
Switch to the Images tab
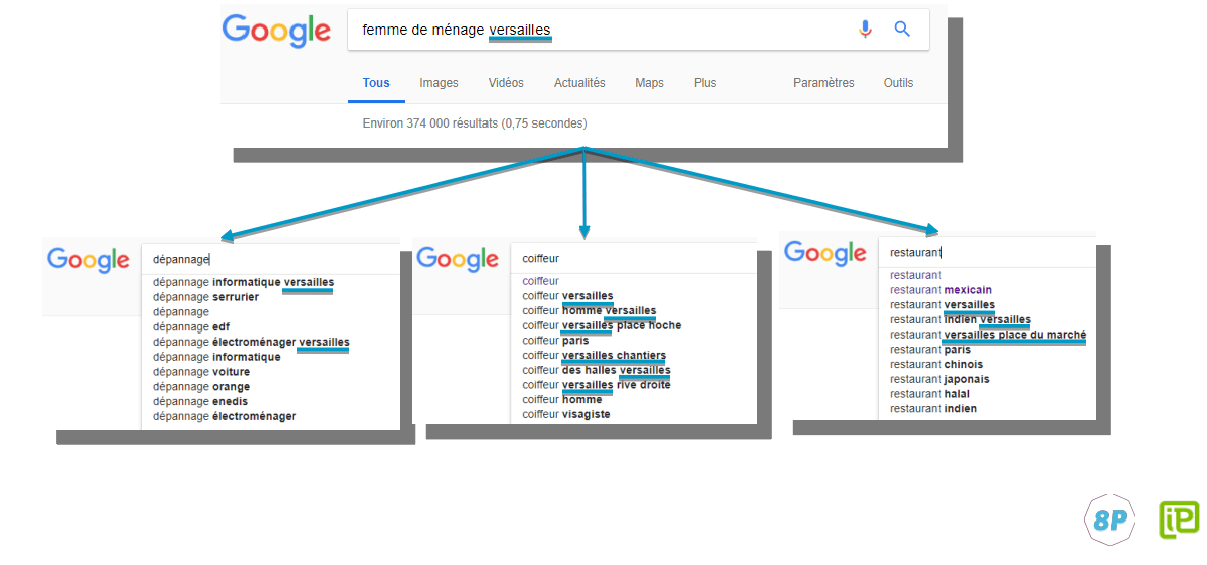coord(439,83)
